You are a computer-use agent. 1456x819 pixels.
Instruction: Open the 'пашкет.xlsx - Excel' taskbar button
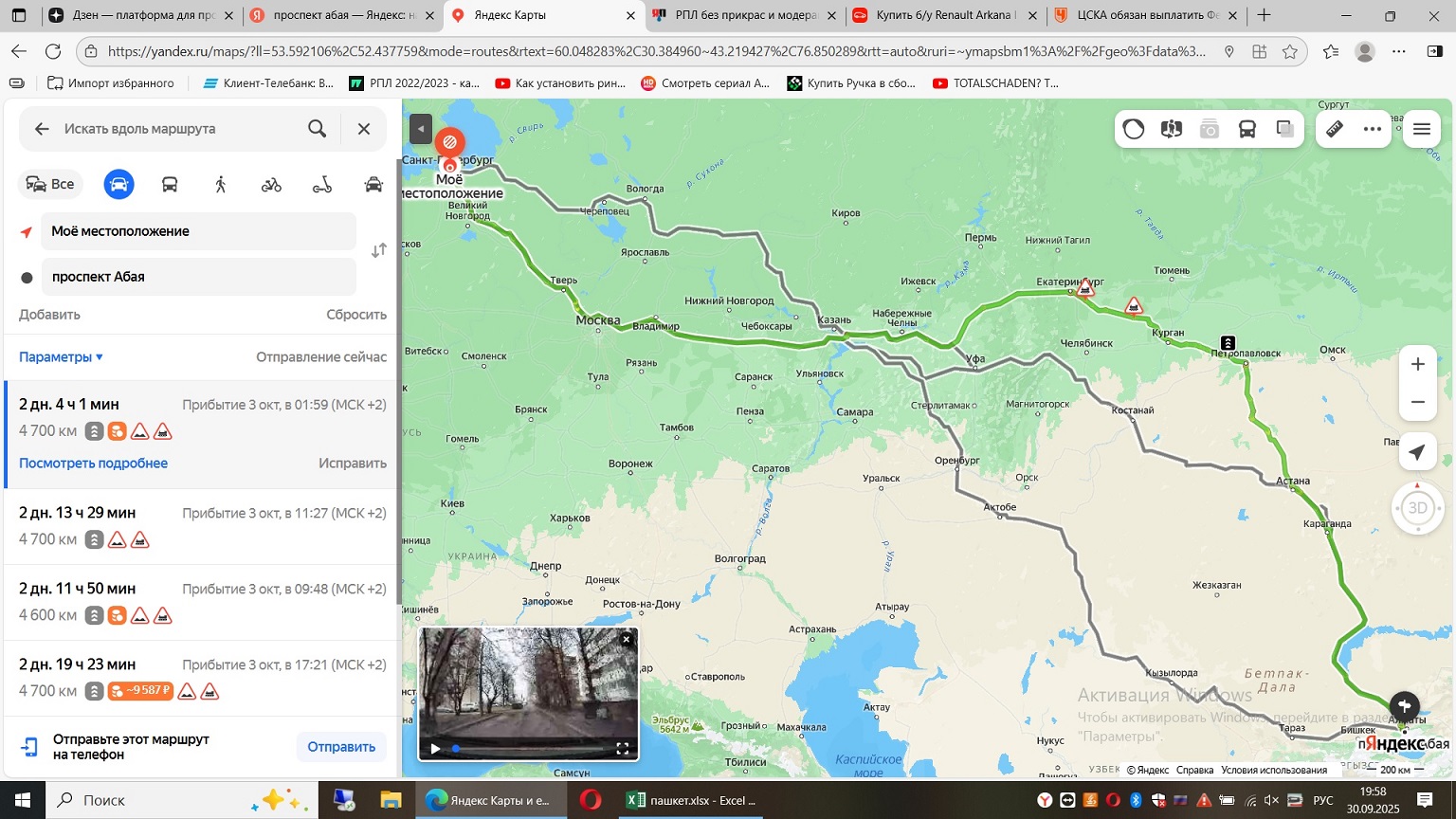point(693,800)
